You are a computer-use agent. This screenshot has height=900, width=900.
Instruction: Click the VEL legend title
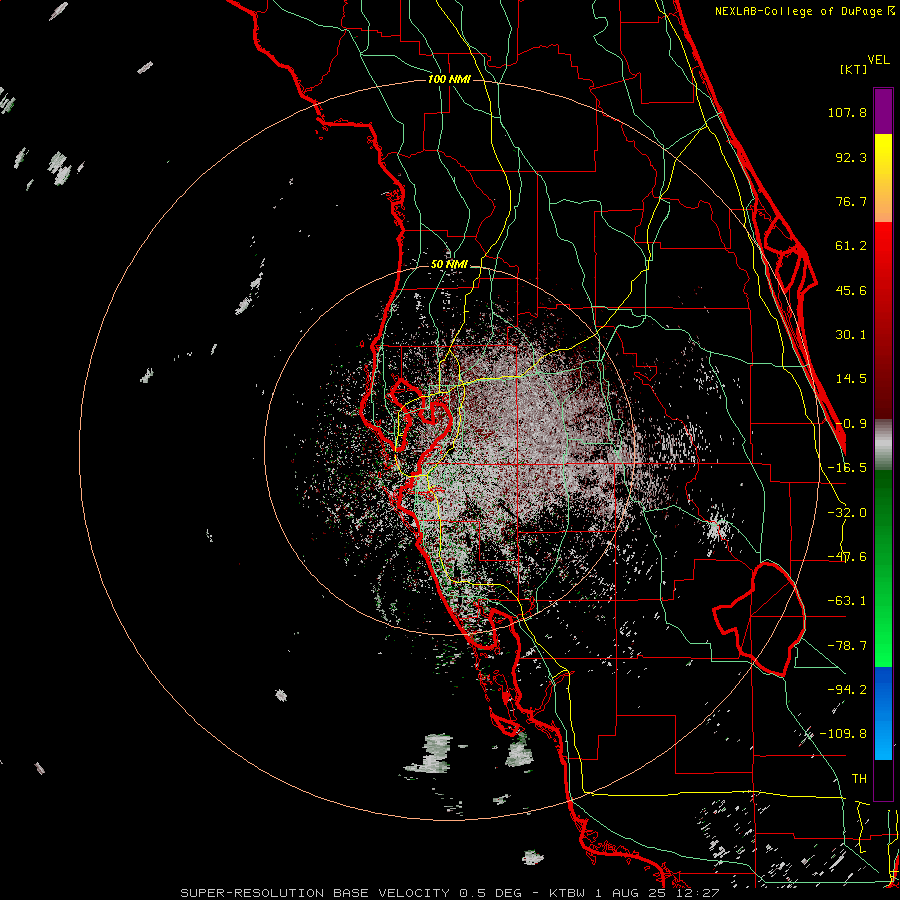(878, 60)
